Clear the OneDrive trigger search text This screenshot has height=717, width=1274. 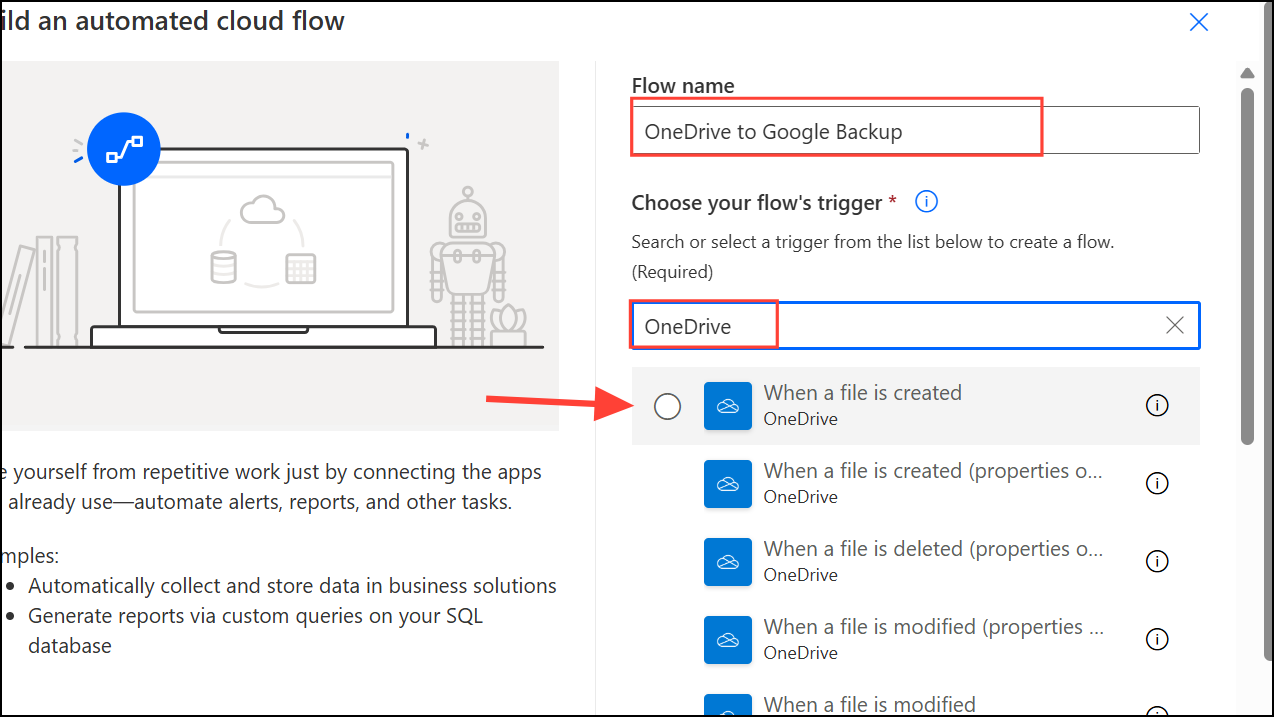pos(1175,326)
